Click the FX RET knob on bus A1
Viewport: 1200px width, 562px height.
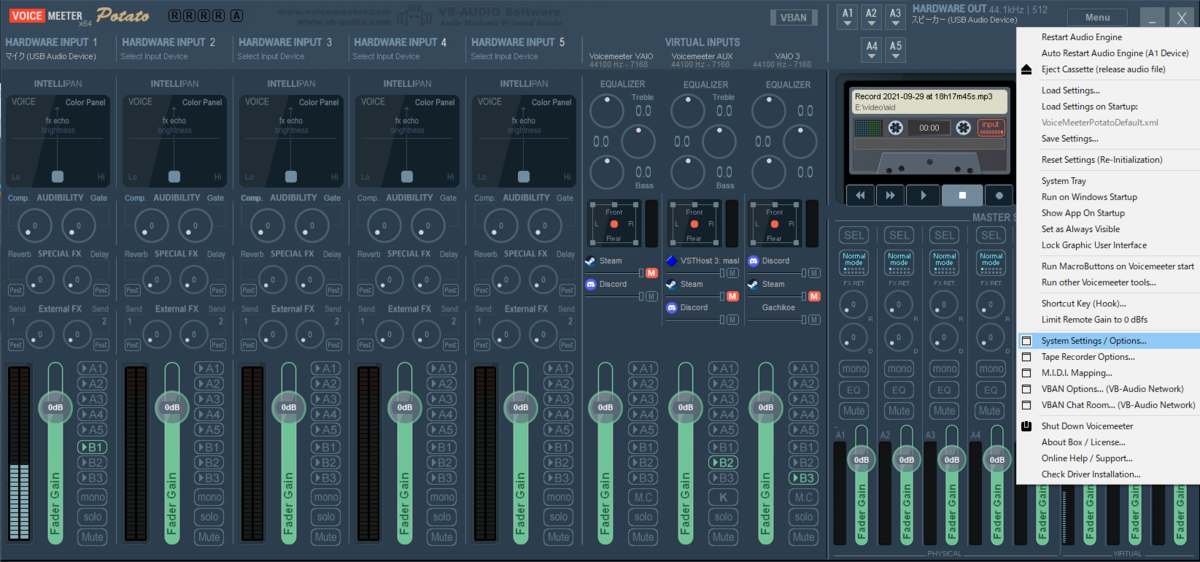tap(852, 302)
